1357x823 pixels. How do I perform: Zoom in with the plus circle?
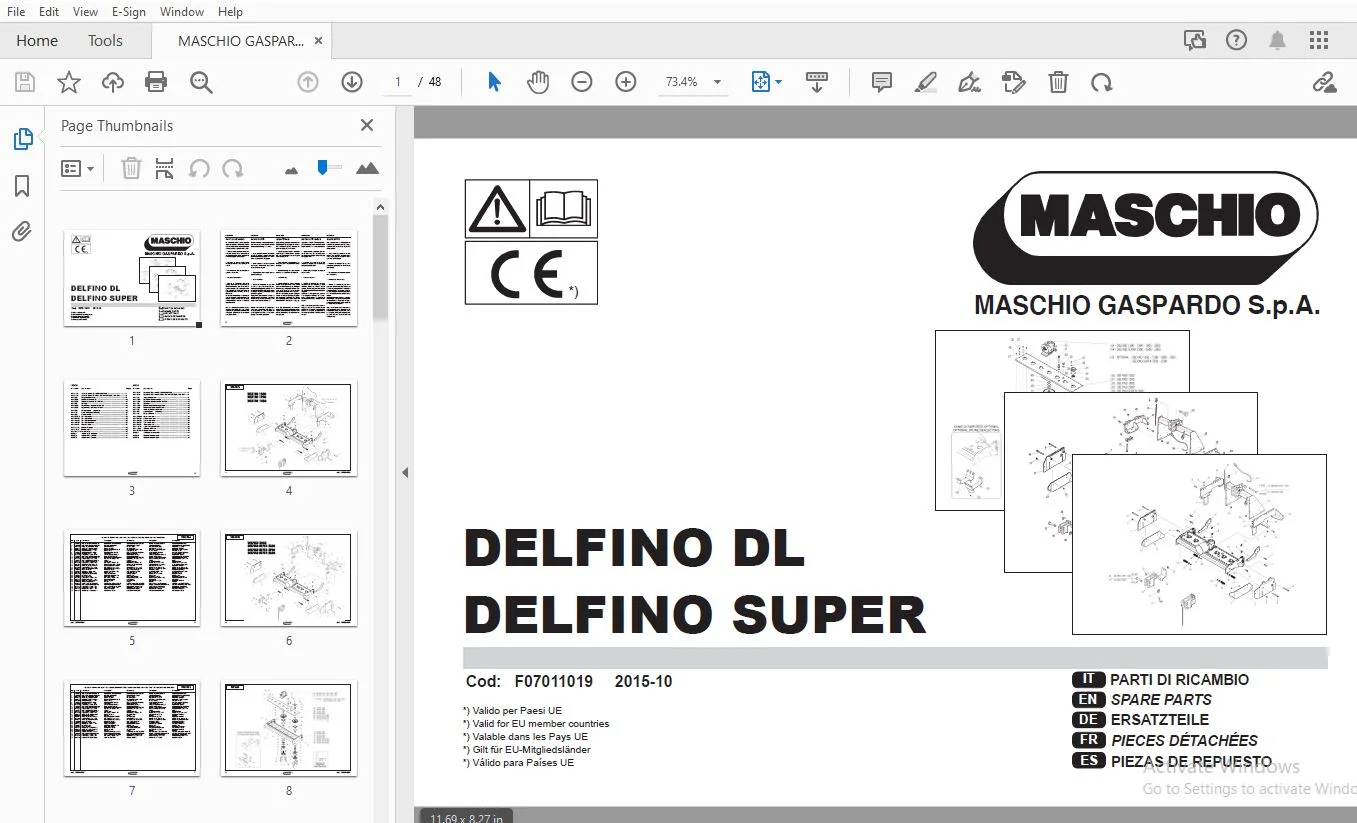pyautogui.click(x=626, y=82)
